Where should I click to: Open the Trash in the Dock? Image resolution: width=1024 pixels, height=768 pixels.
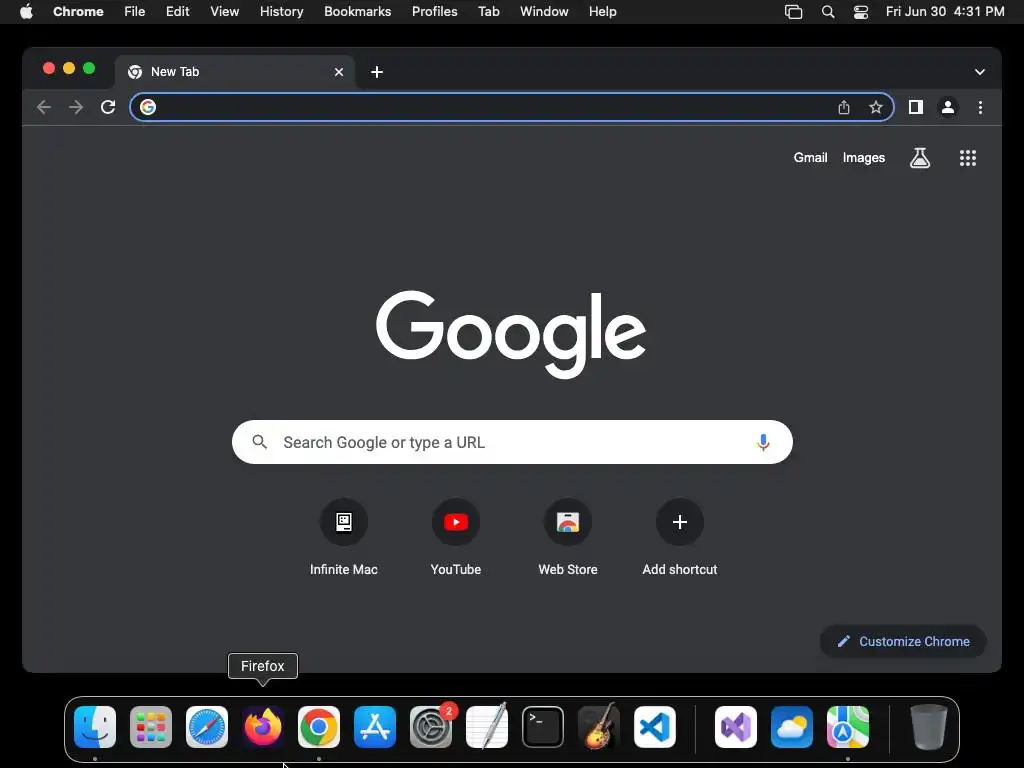pyautogui.click(x=929, y=727)
